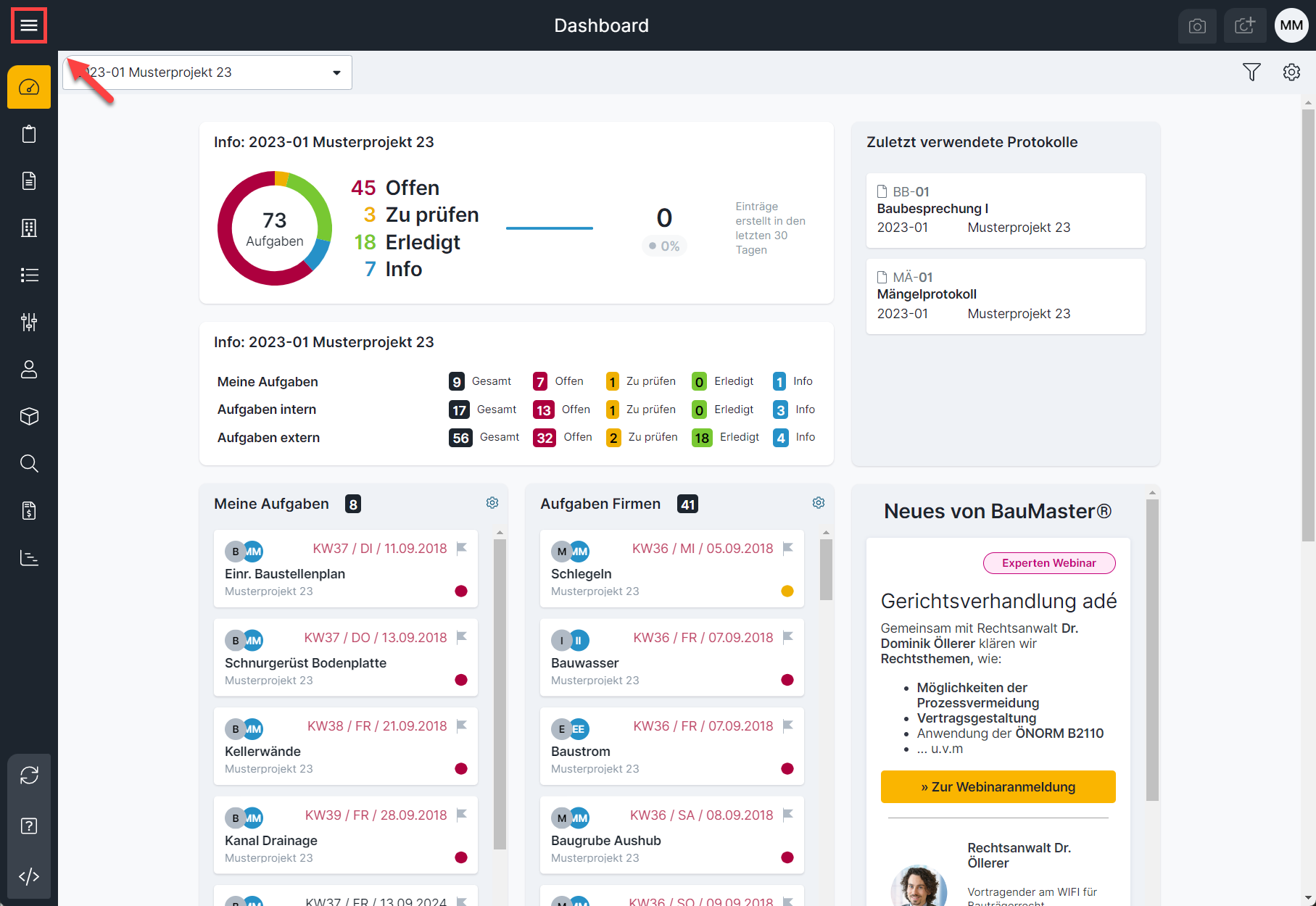The height and width of the screenshot is (906, 1316).
Task: Toggle flag on Schlegeln task
Action: (x=788, y=549)
